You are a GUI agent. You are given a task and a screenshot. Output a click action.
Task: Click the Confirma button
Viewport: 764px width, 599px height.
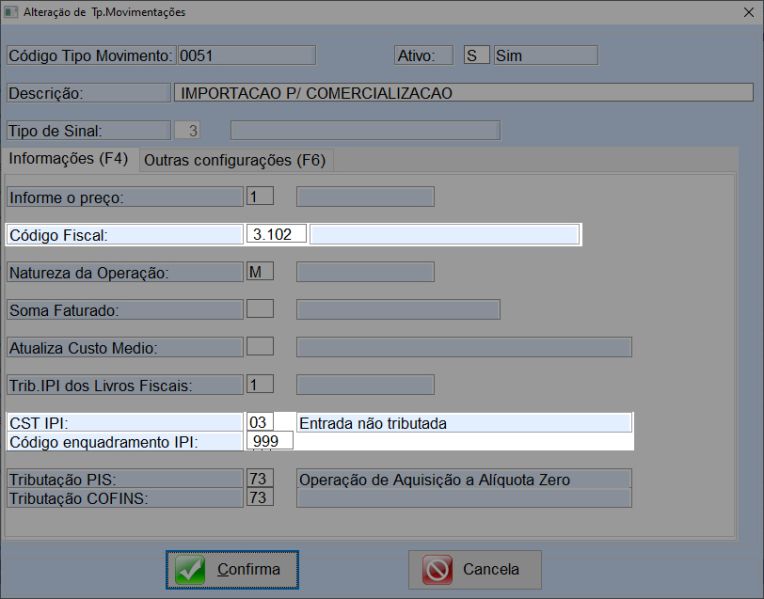[232, 569]
